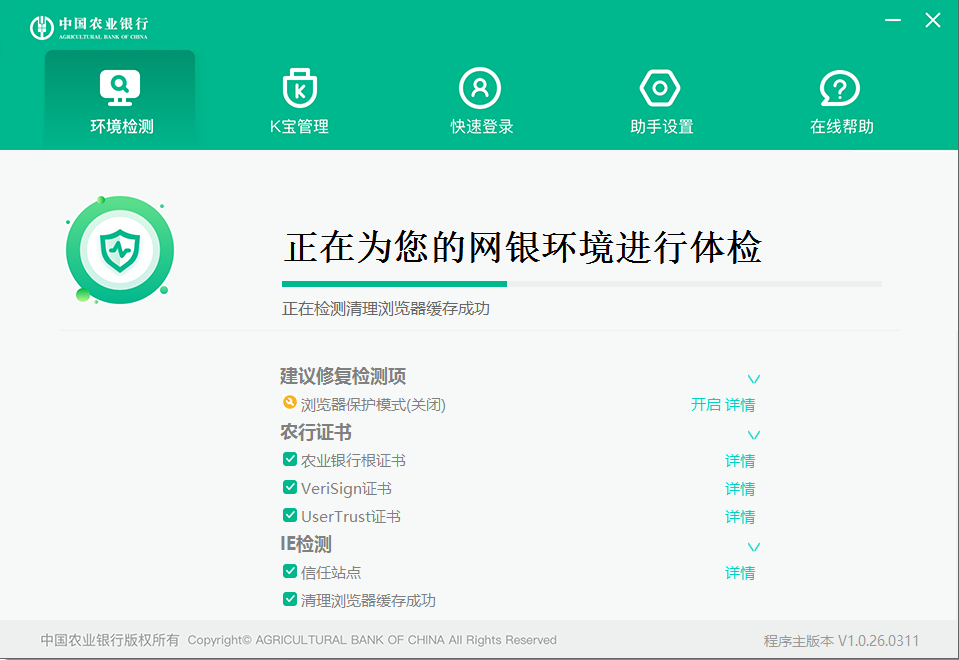Viewport: 959px width, 660px height.
Task: Toggle checkbox for UserTrust证书
Action: click(290, 516)
